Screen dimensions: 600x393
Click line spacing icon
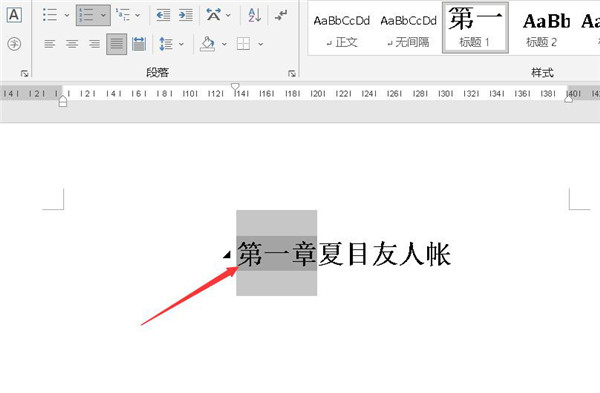(166, 44)
